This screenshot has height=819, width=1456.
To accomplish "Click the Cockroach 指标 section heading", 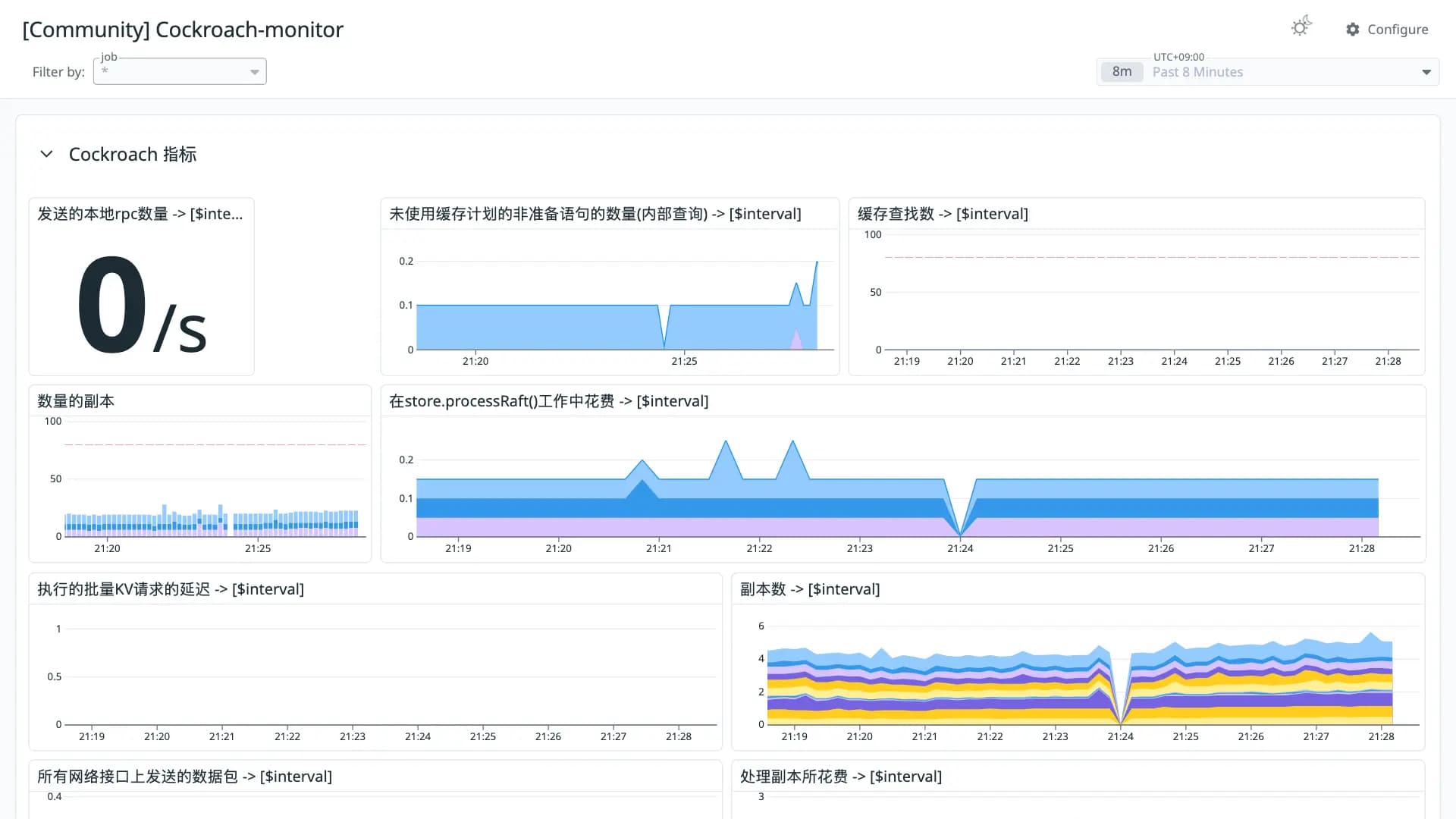I will pos(133,154).
